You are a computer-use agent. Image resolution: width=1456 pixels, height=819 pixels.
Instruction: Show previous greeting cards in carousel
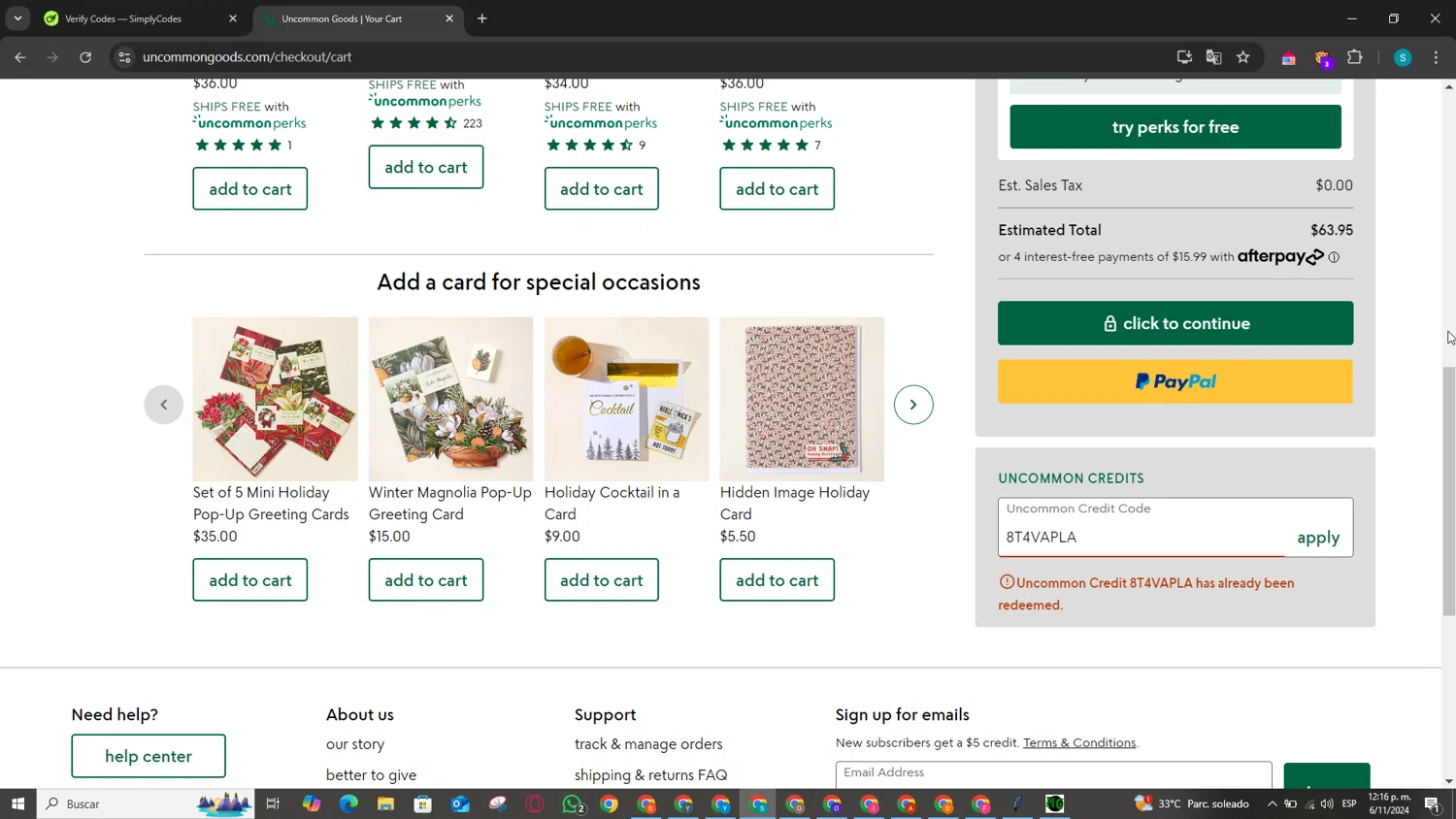coord(164,405)
